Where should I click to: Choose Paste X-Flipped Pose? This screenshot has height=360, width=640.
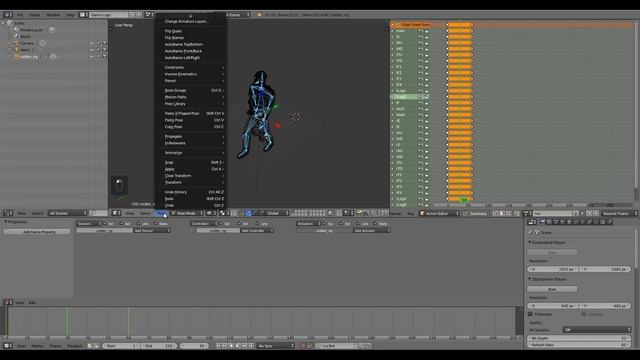(190, 113)
